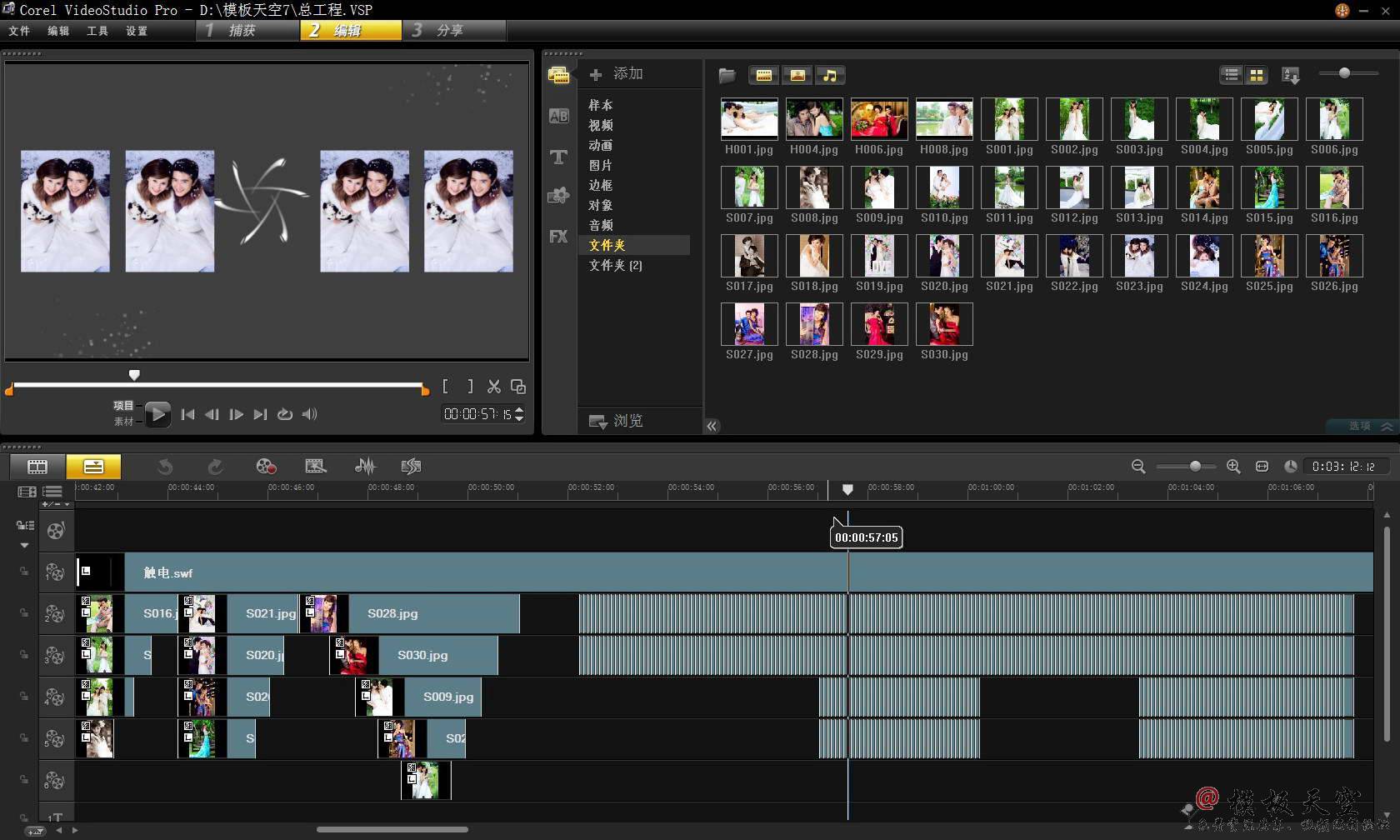Viewport: 1400px width, 840px height.
Task: Click the Play button in preview
Action: (157, 414)
